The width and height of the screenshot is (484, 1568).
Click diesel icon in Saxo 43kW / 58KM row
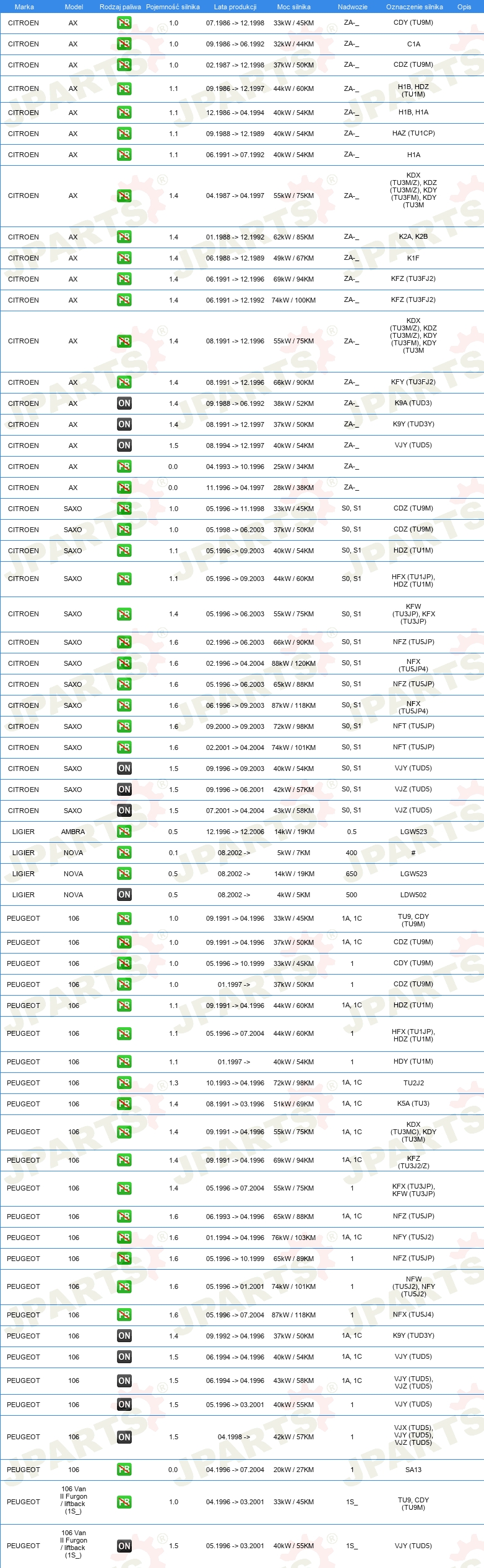pyautogui.click(x=124, y=811)
